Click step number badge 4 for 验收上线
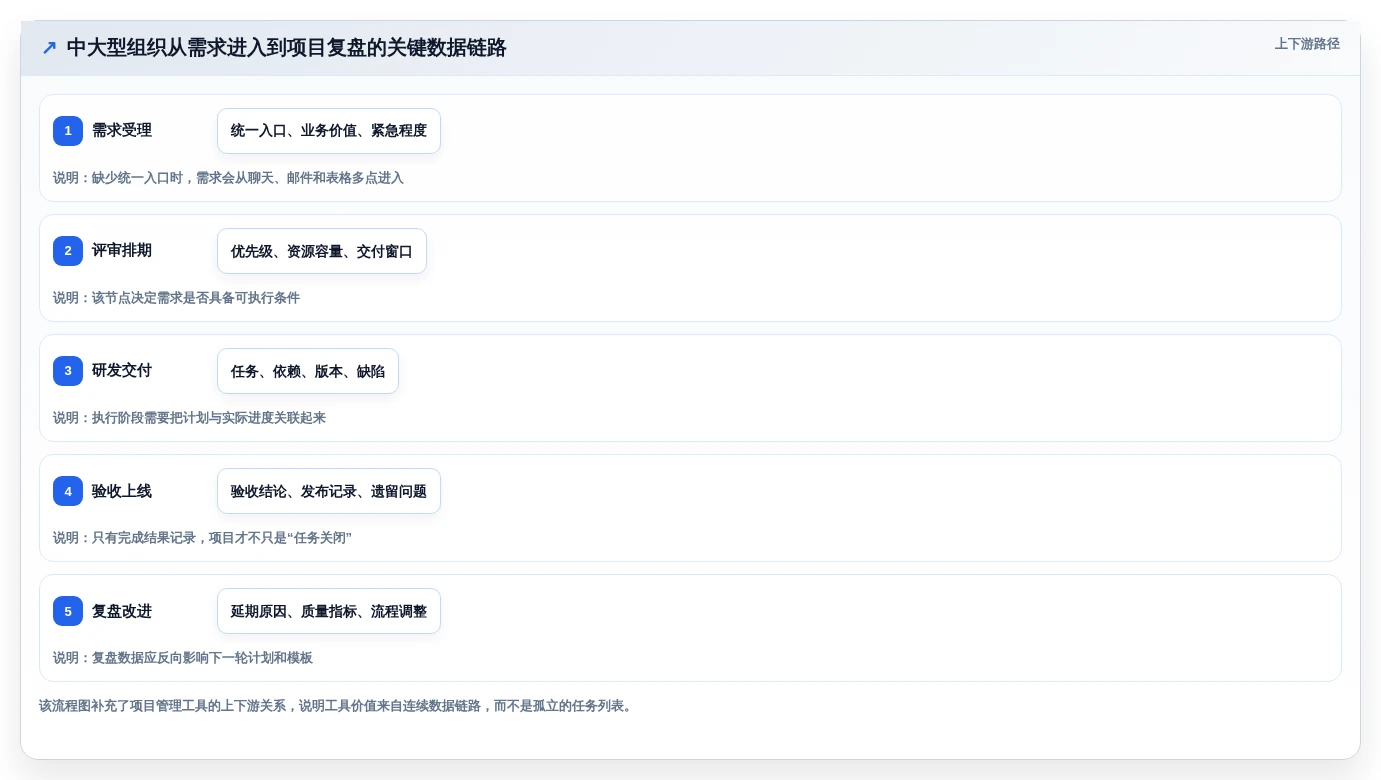The width and height of the screenshot is (1381, 780). 68,491
